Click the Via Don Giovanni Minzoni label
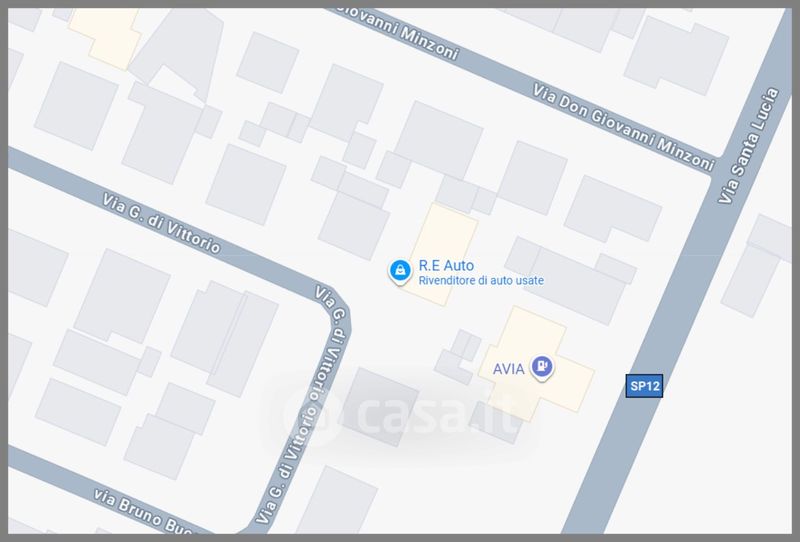This screenshot has width=800, height=542. click(623, 127)
